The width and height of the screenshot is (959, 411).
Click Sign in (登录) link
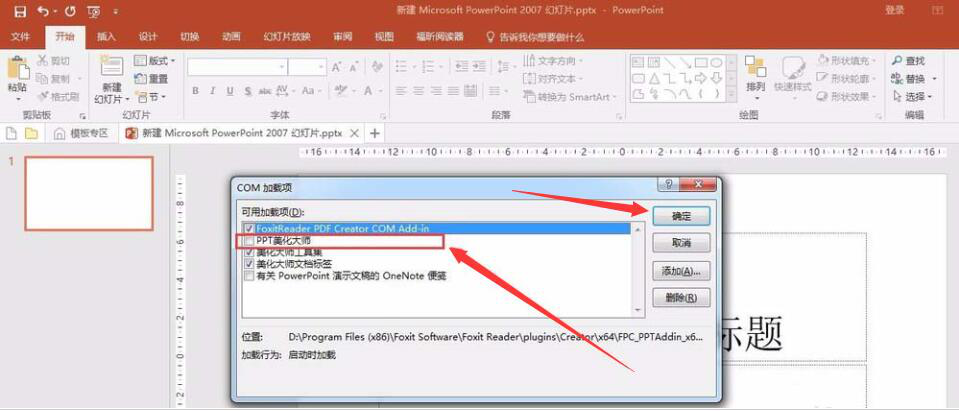click(x=895, y=10)
